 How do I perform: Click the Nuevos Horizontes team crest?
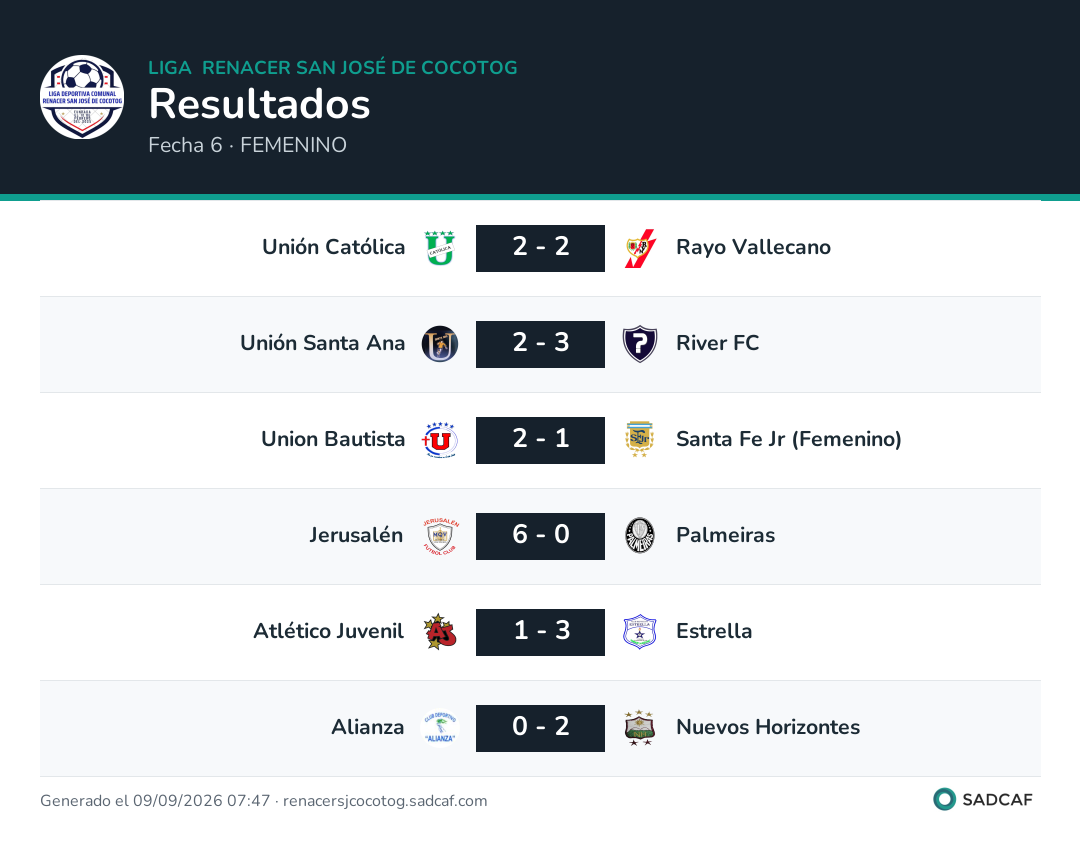640,728
